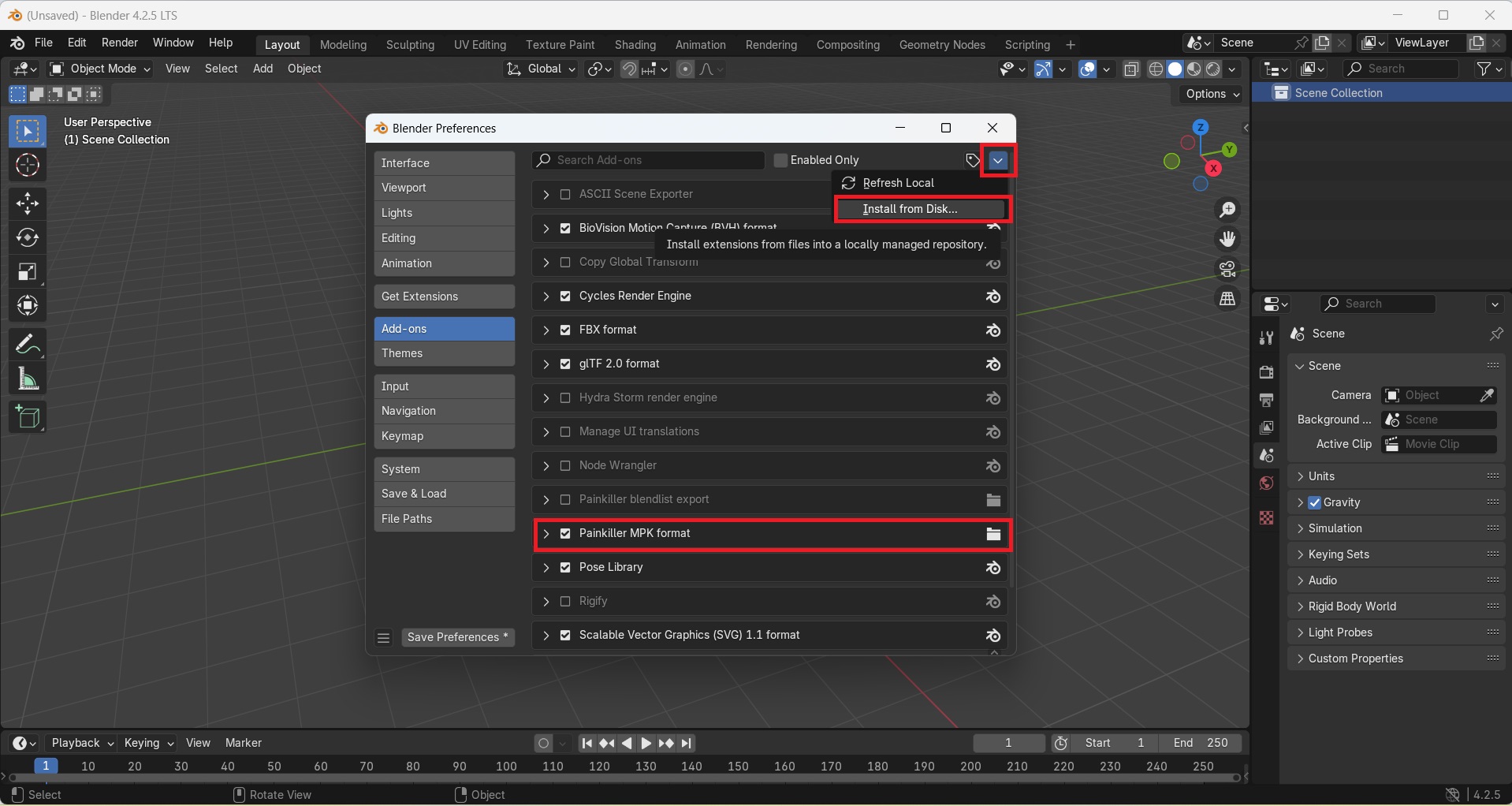The image size is (1512, 806).
Task: Select the Cursor tool in the toolbar
Action: (28, 166)
